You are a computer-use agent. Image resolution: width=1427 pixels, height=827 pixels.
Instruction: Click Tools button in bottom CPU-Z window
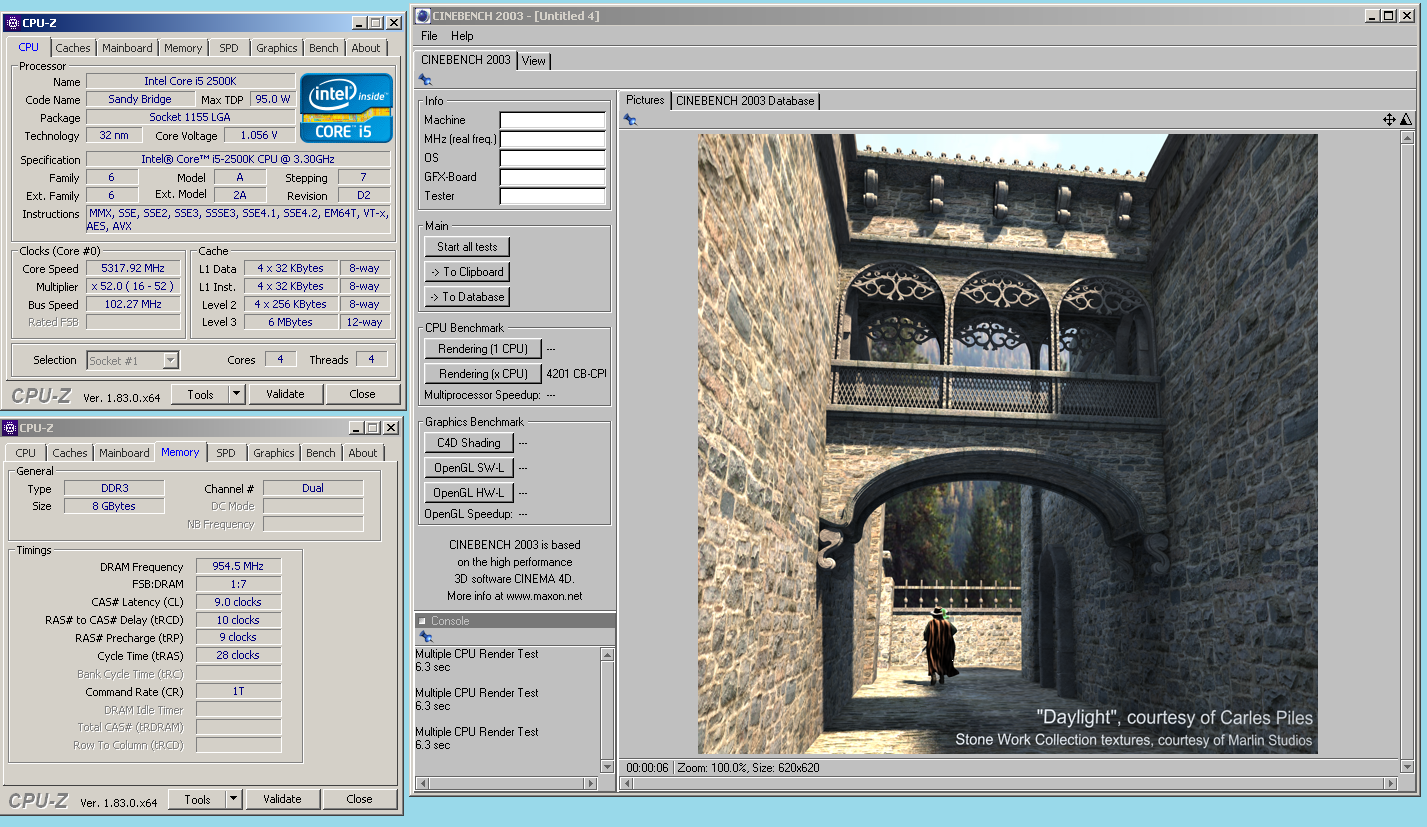tap(197, 799)
